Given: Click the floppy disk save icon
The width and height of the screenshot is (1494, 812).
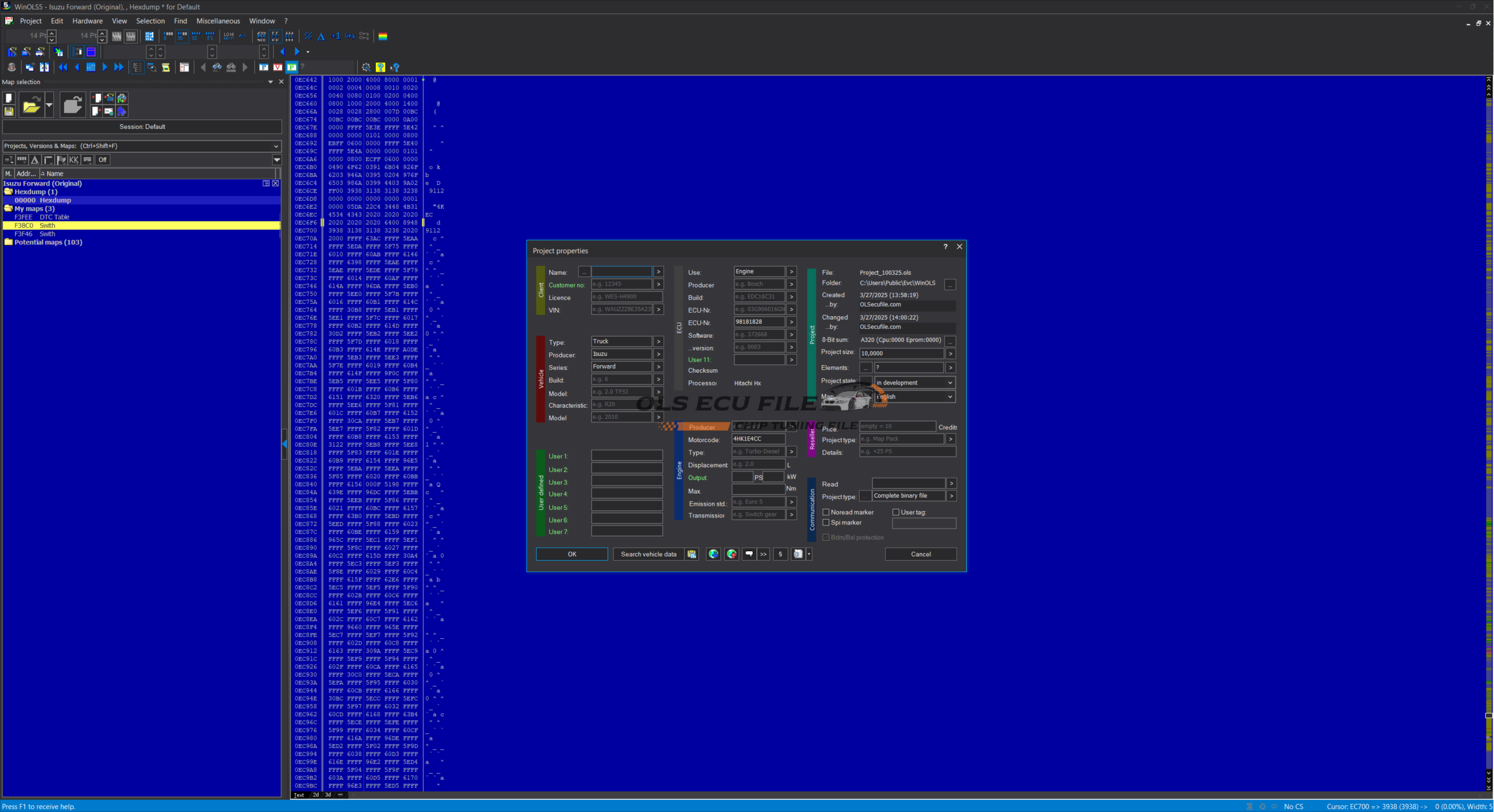Looking at the screenshot, I should (x=9, y=111).
